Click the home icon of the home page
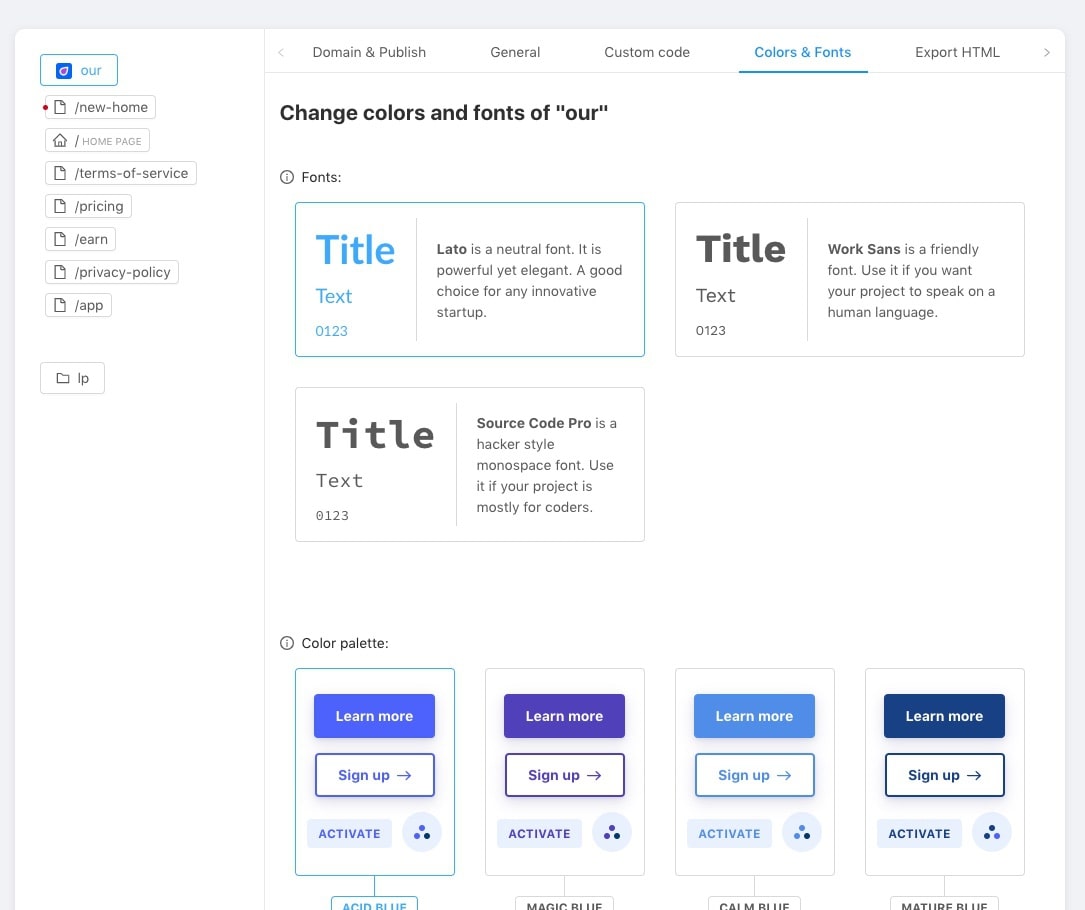This screenshot has height=910, width=1085. 60,141
